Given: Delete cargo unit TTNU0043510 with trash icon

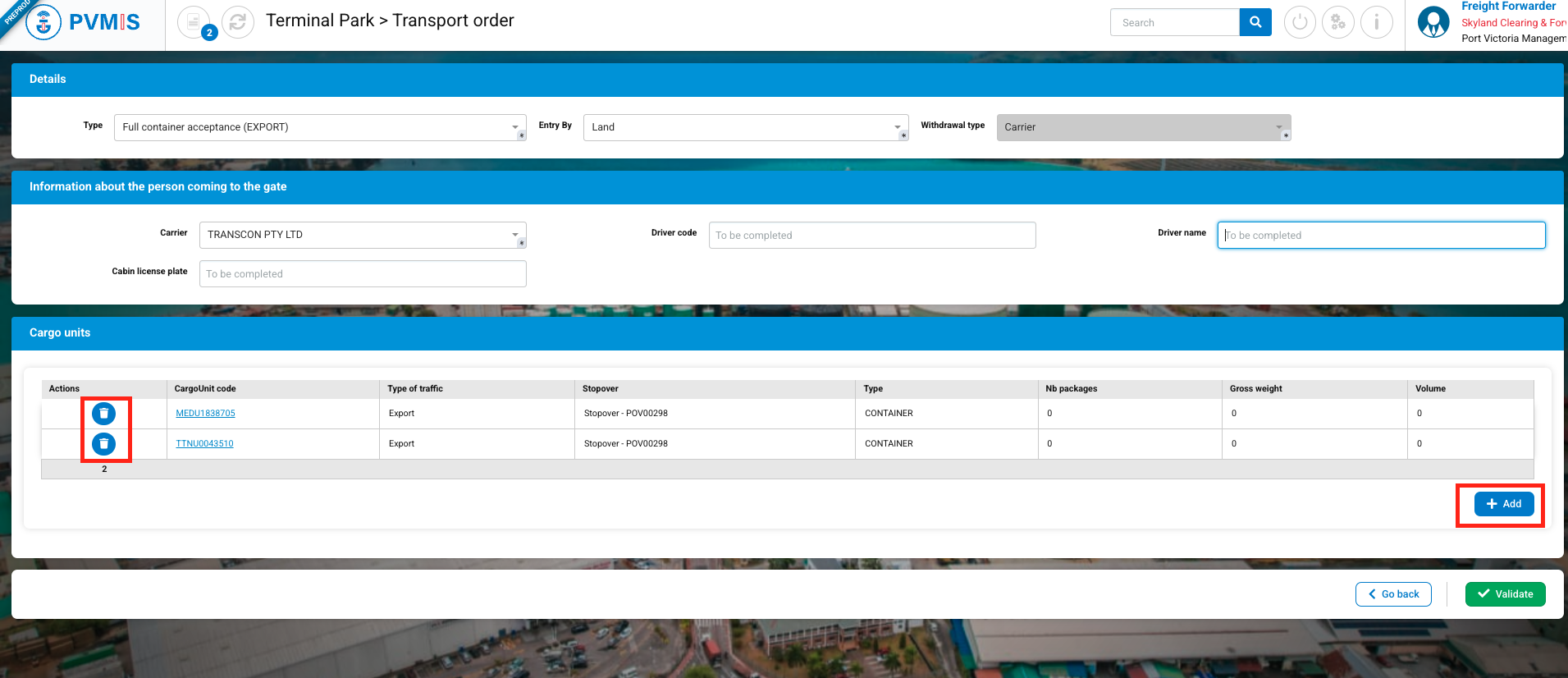Looking at the screenshot, I should tap(104, 444).
